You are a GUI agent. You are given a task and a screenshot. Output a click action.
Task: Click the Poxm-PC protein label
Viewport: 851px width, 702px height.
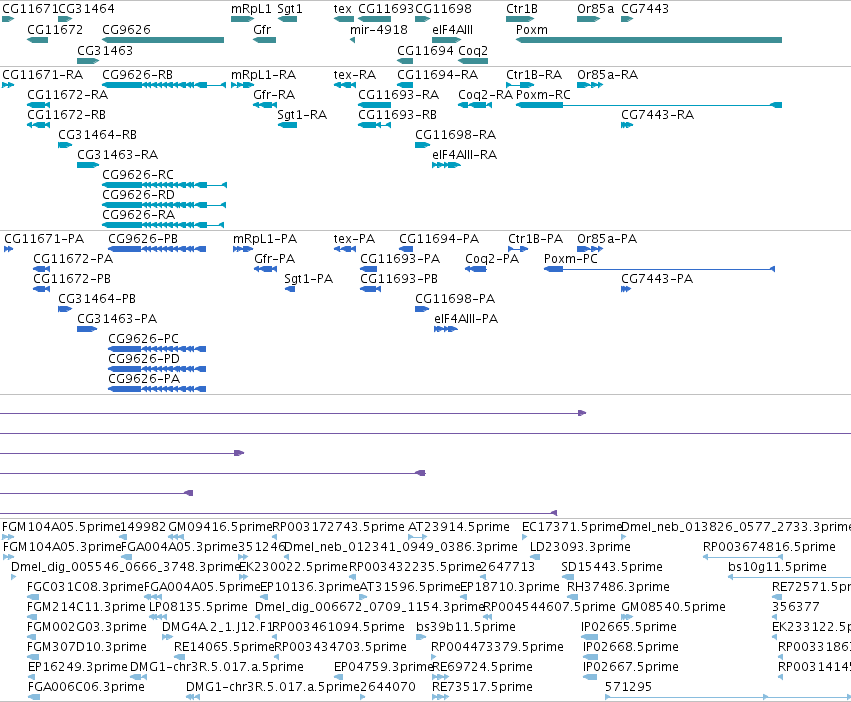tap(570, 258)
